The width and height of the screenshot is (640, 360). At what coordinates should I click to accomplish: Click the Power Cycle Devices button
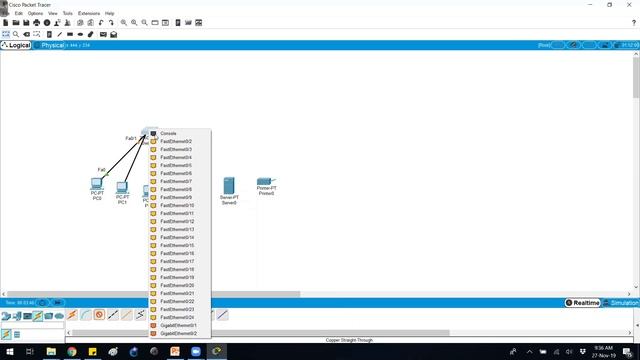click(x=42, y=303)
